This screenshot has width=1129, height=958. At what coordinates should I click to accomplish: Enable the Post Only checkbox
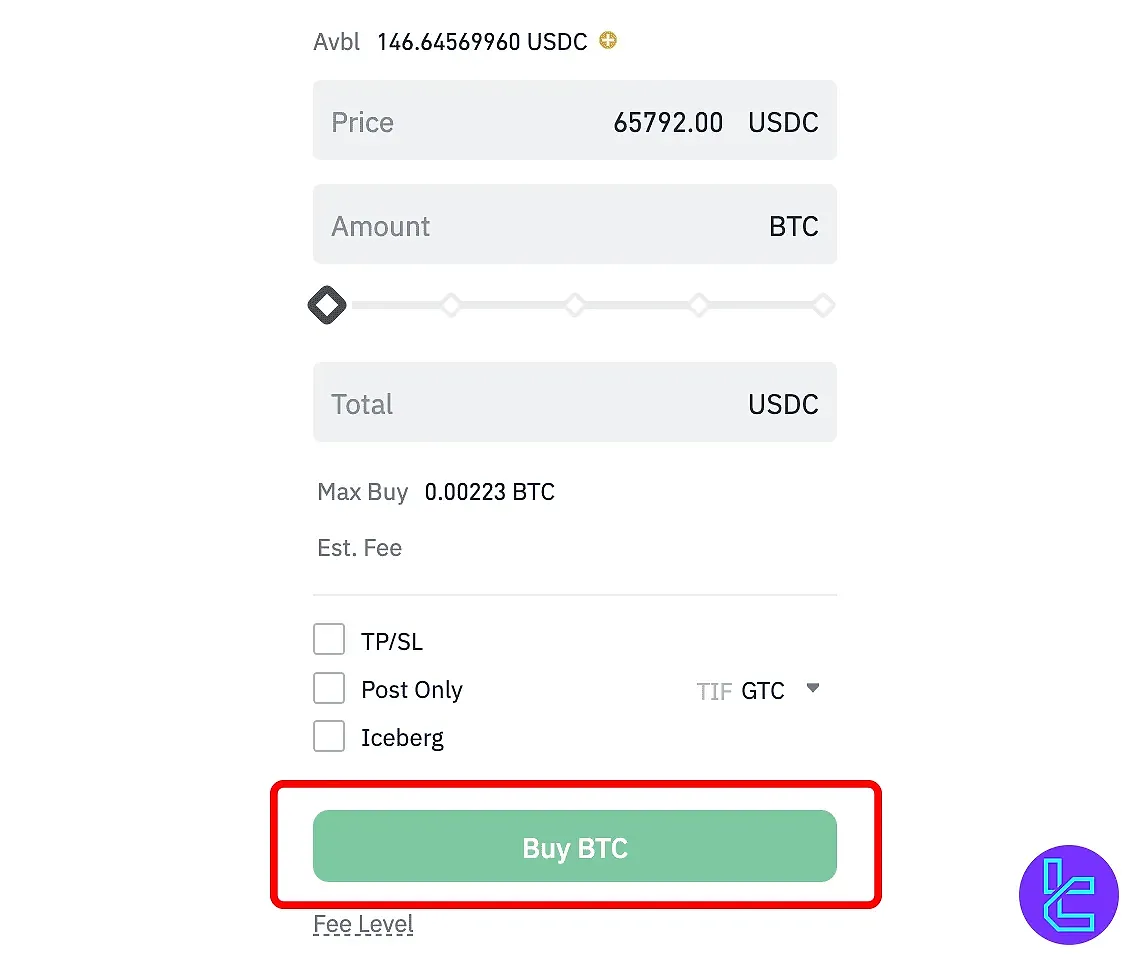329,688
